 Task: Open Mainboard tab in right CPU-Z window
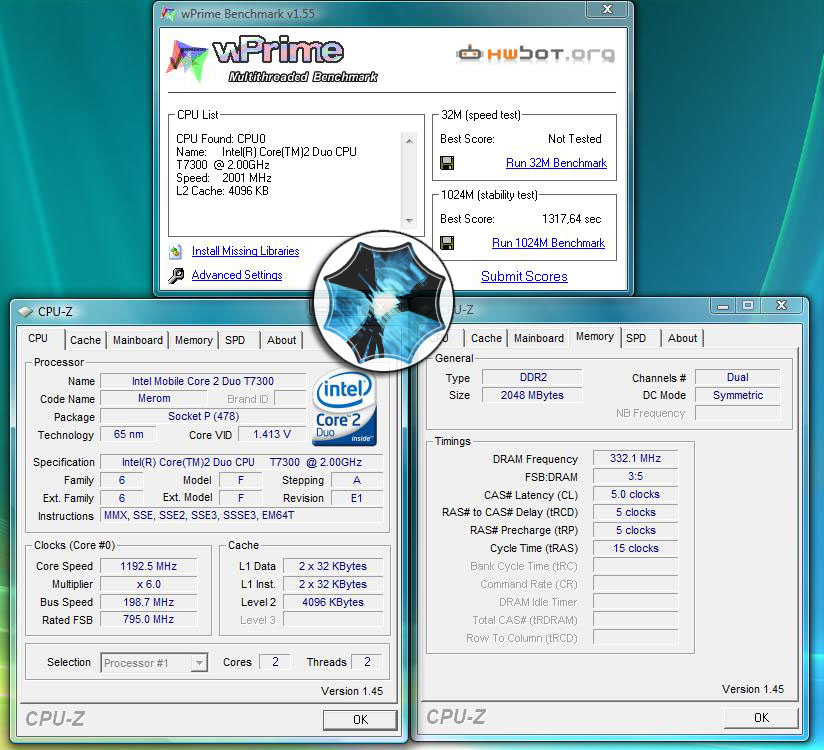pyautogui.click(x=539, y=338)
